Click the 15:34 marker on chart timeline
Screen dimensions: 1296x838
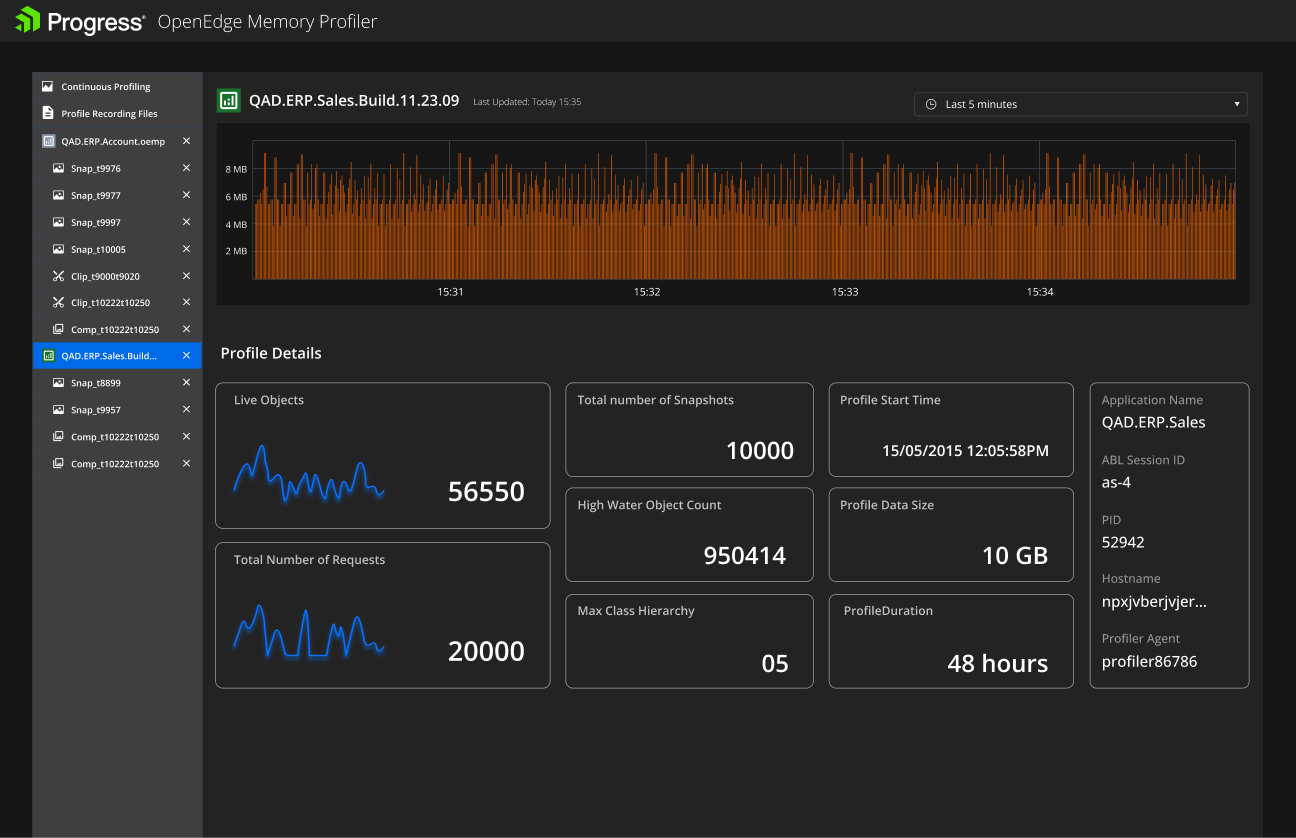(1040, 292)
